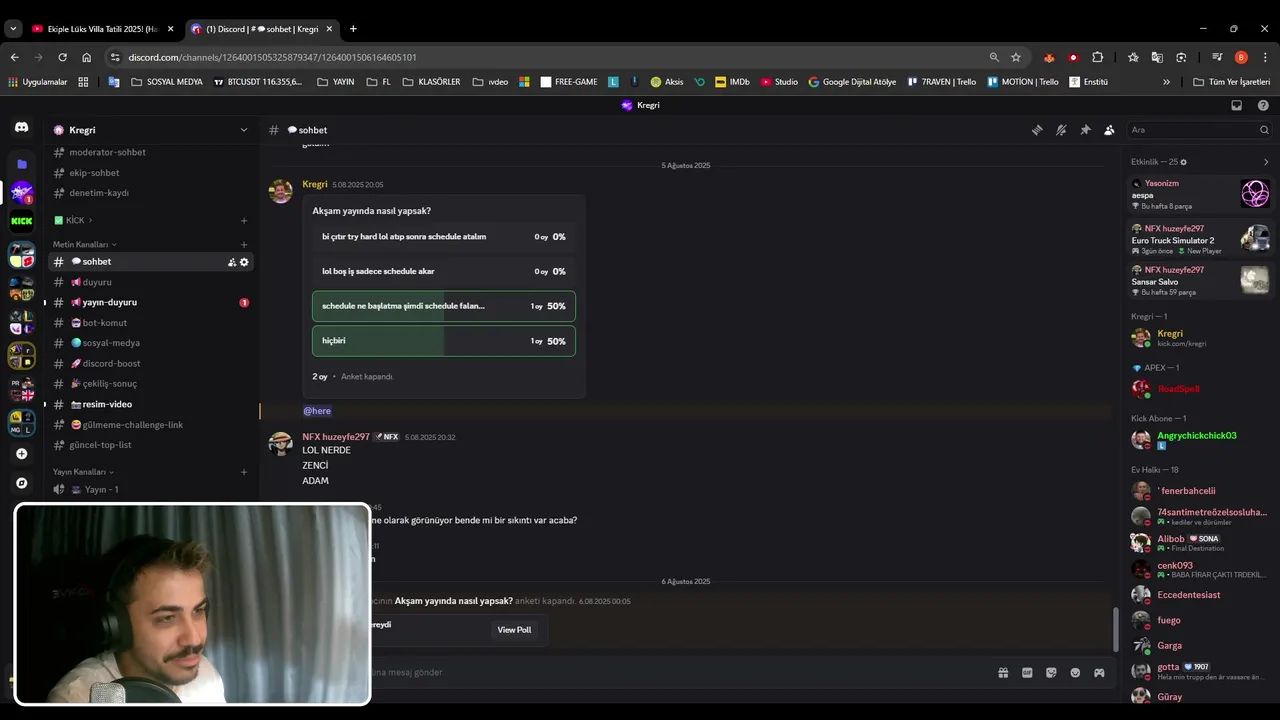The width and height of the screenshot is (1280, 720).
Task: Open the duyuru channel
Action: [150, 282]
